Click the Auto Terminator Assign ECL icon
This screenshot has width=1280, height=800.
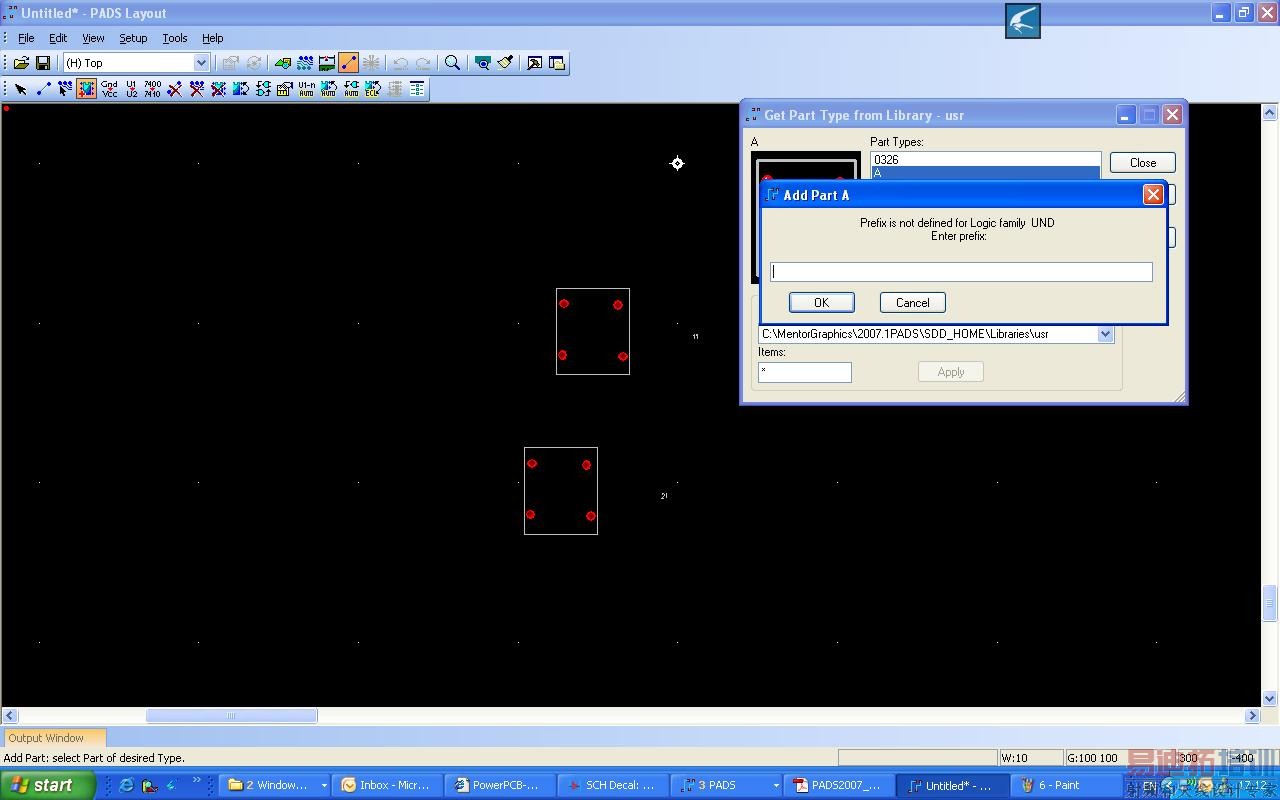click(373, 89)
